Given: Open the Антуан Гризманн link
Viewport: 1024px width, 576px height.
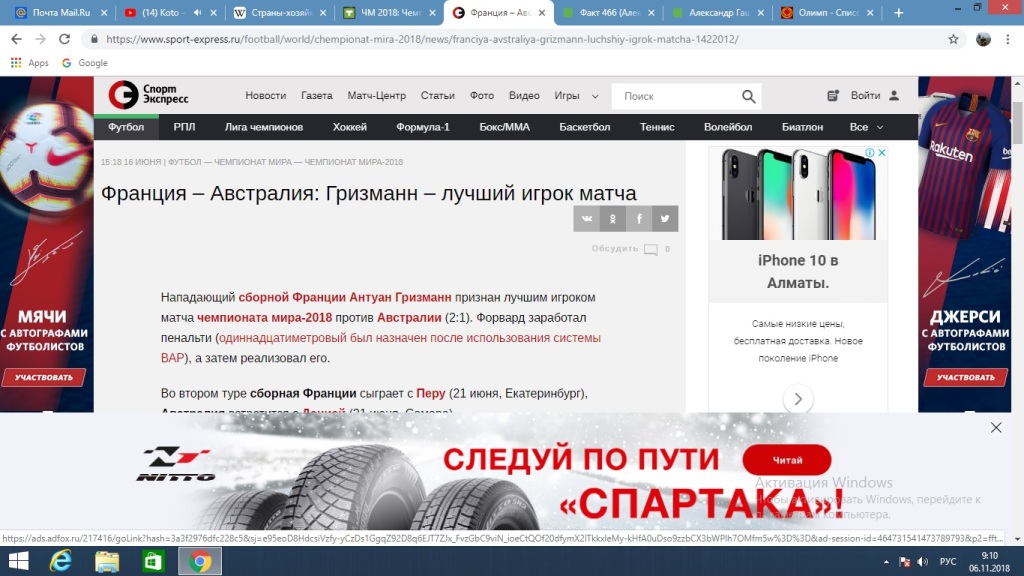Looking at the screenshot, I should click(400, 297).
